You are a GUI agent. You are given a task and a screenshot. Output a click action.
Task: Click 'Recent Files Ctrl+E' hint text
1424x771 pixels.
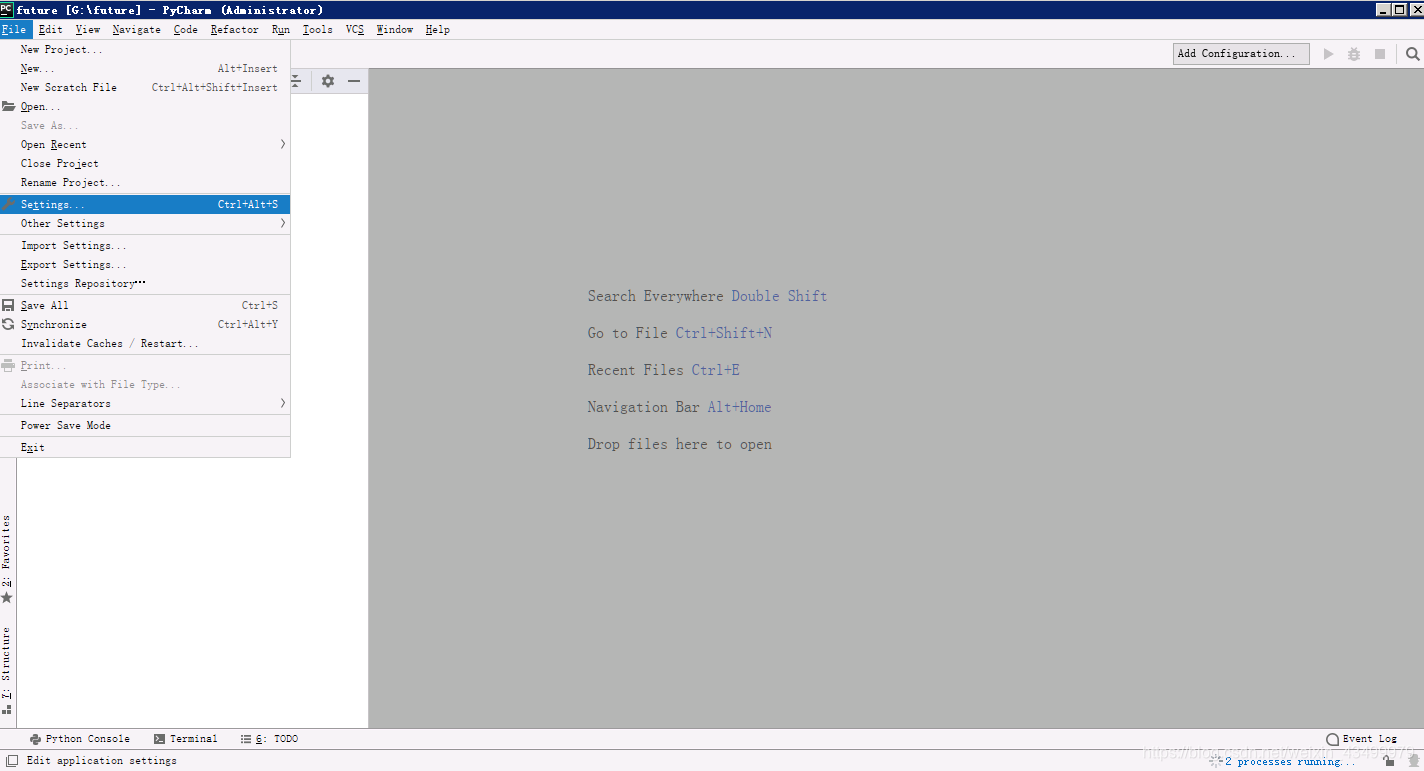tap(664, 370)
